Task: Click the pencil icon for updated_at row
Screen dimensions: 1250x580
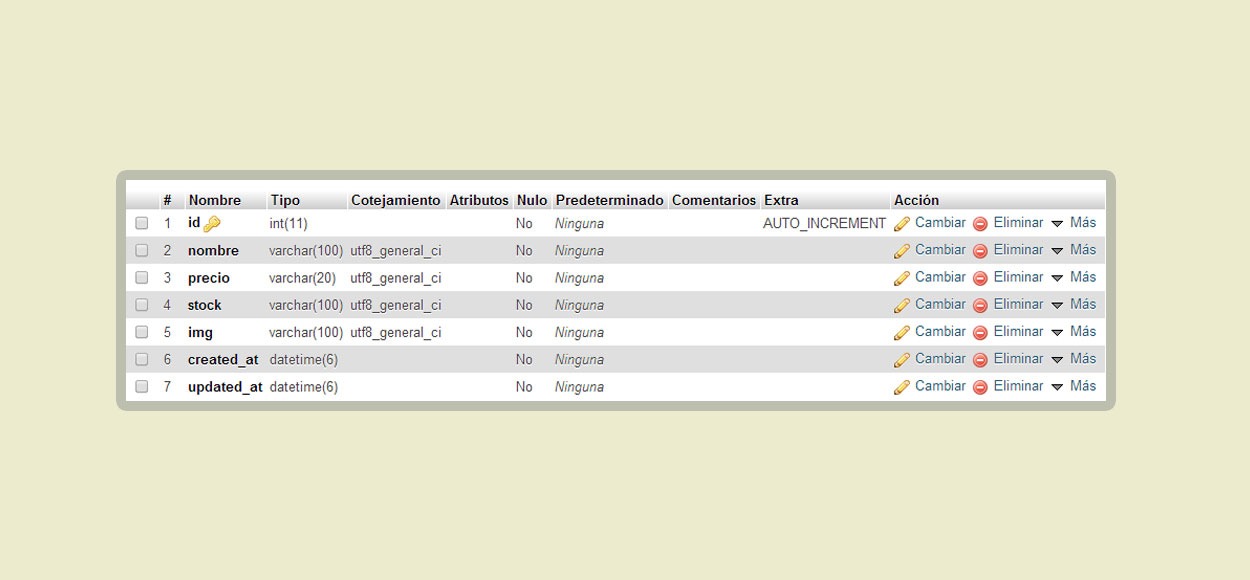Action: (x=902, y=386)
